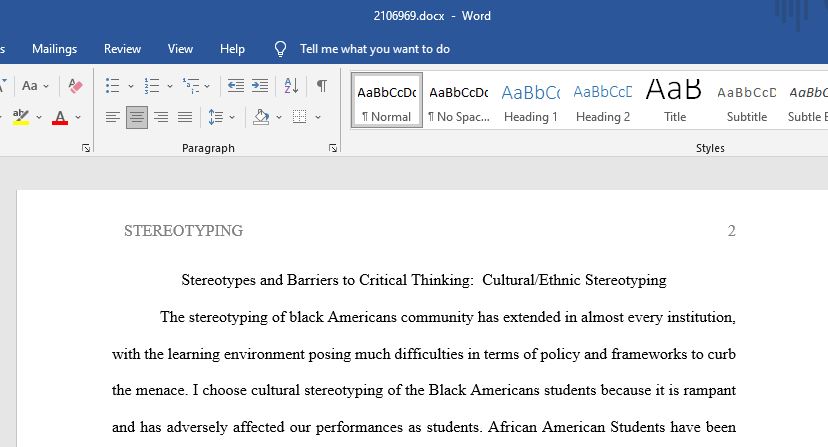Align text to the right
This screenshot has height=447, width=828.
coord(161,117)
